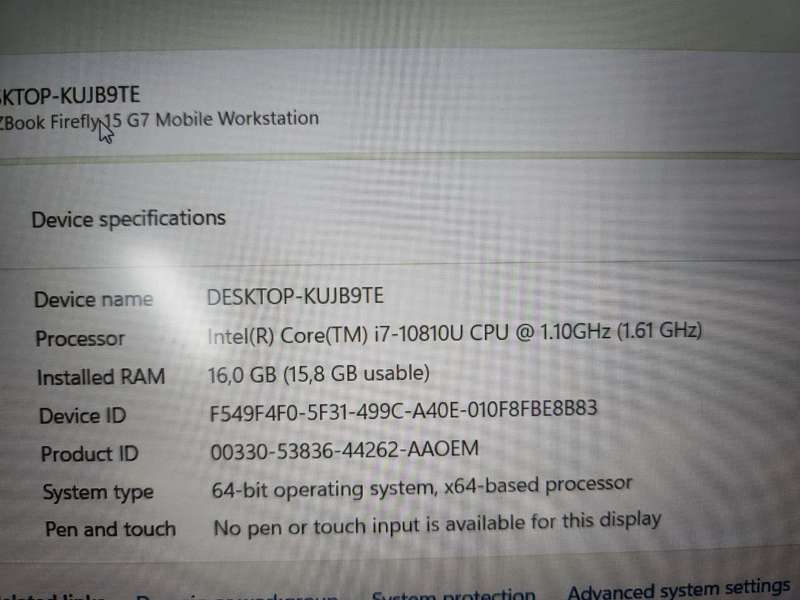Click the Installed RAM label
Viewport: 800px width, 600px height.
coord(101,377)
